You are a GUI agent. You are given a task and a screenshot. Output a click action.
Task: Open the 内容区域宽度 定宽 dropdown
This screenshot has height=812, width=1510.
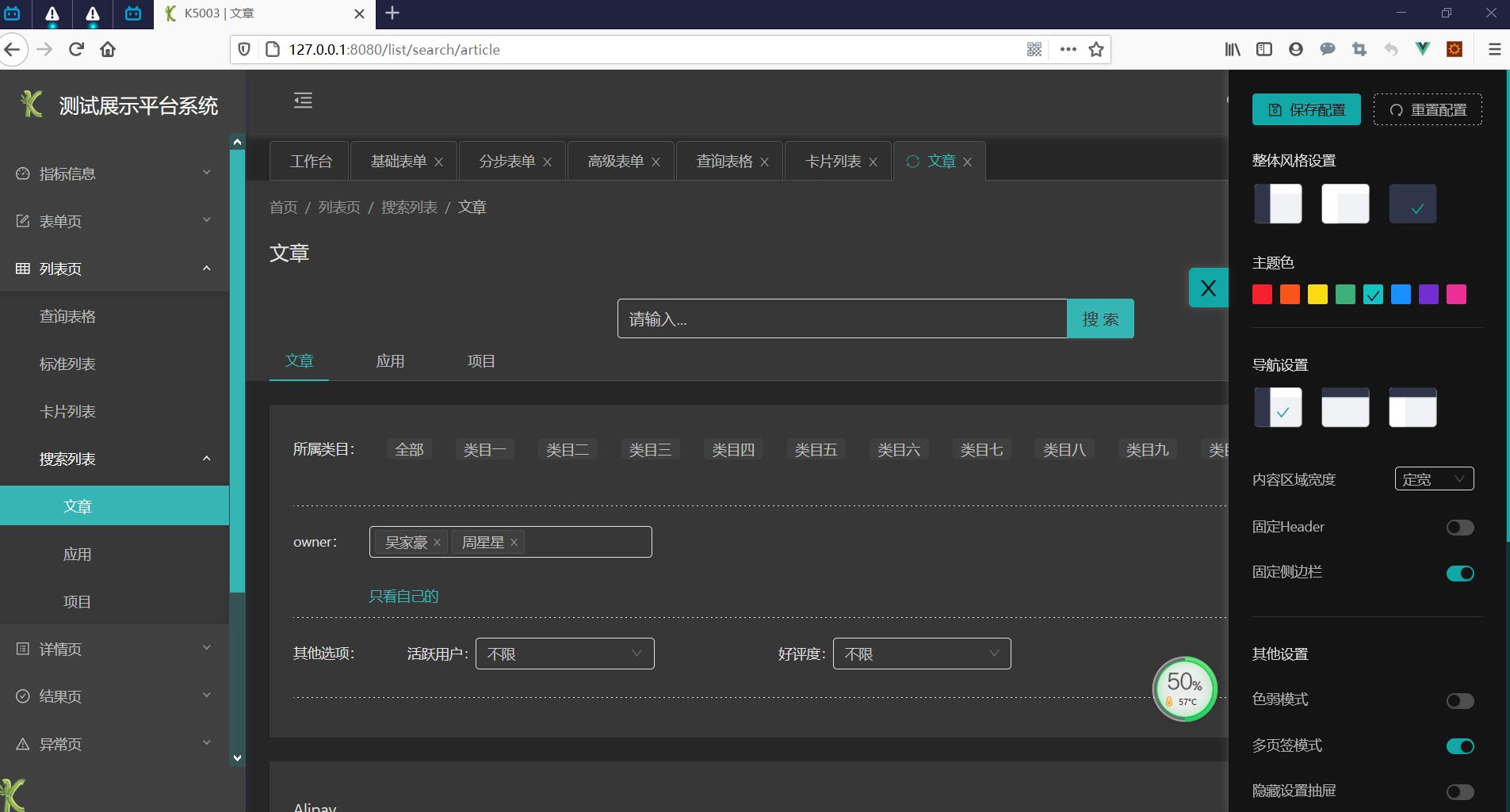tap(1433, 478)
